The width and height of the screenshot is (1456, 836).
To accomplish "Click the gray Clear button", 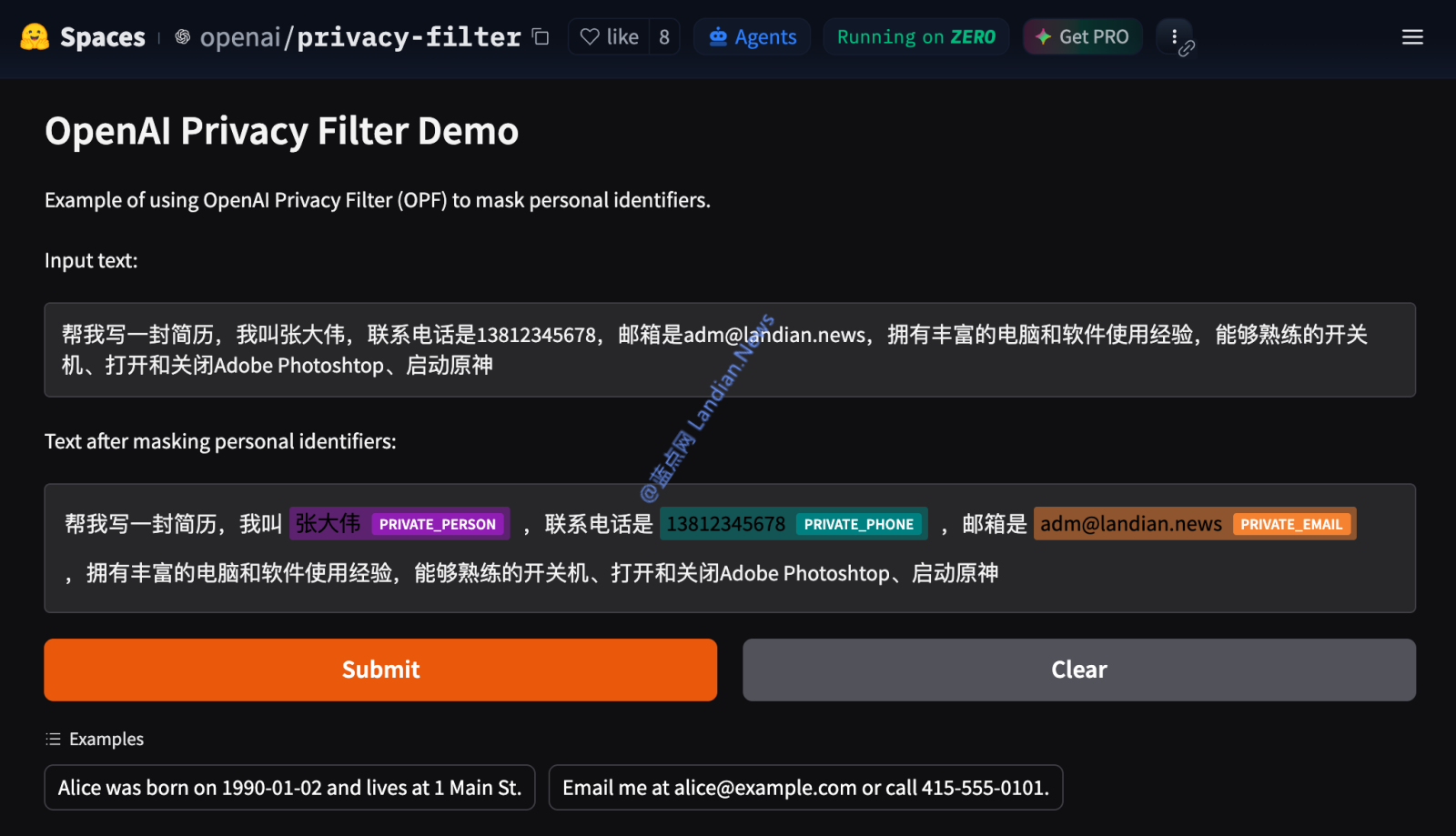I will pos(1079,670).
